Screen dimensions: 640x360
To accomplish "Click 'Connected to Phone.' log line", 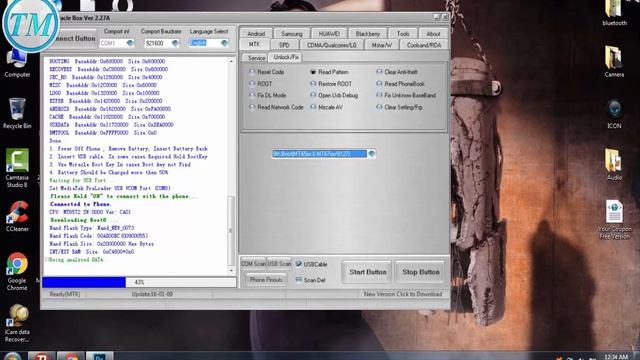I will pos(81,204).
